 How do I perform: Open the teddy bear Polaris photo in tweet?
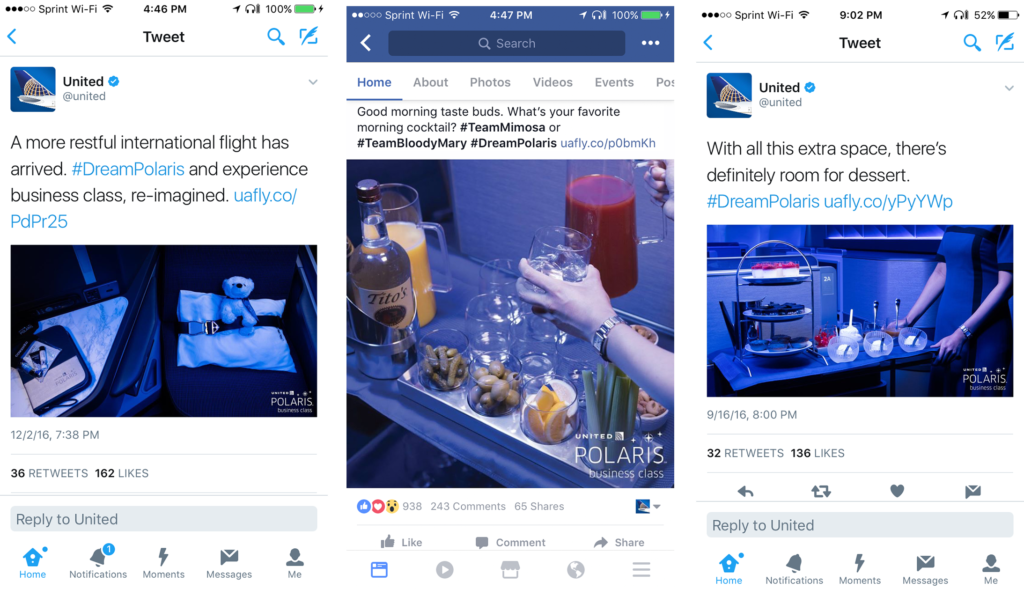[x=164, y=331]
